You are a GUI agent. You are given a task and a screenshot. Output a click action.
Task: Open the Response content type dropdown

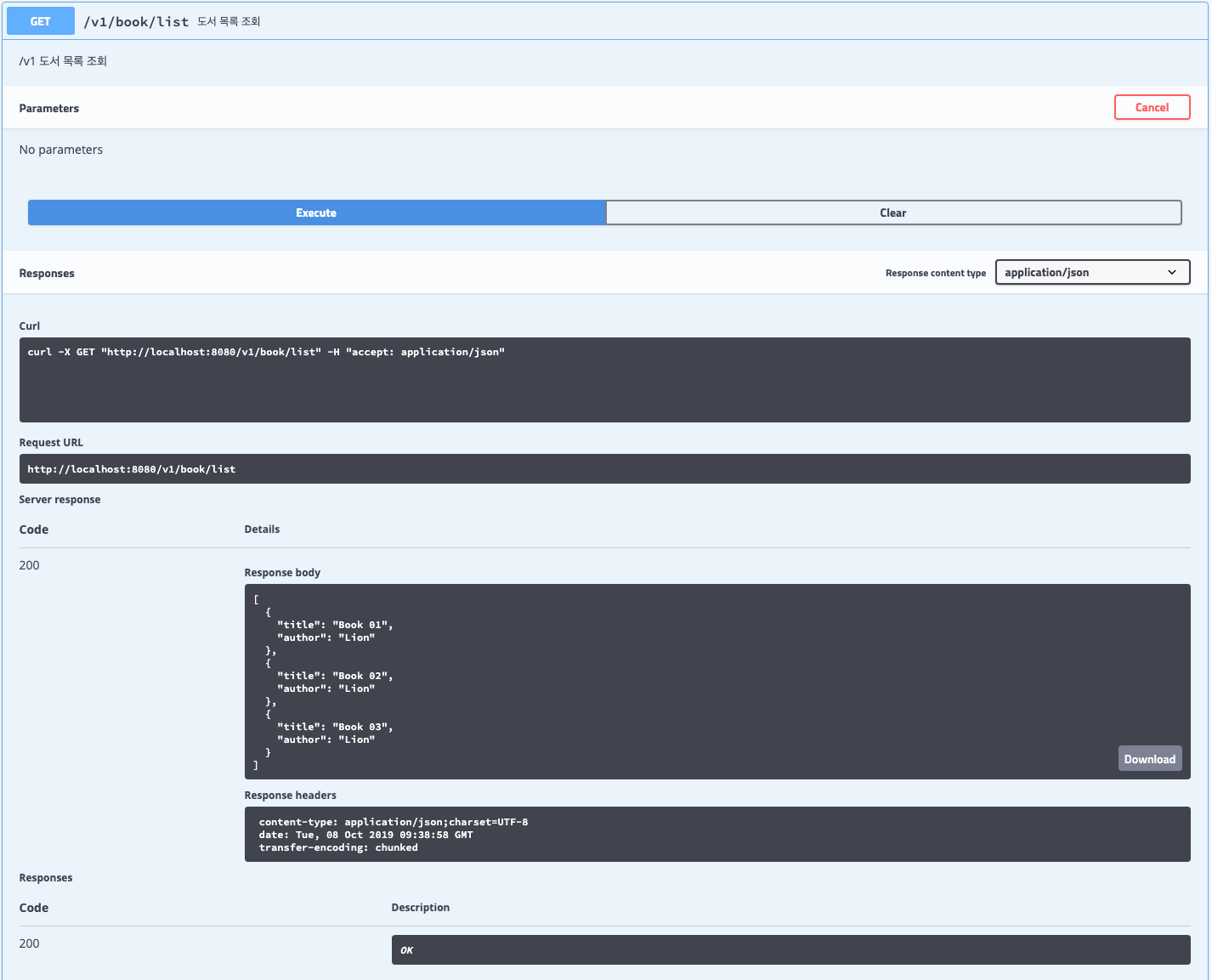pos(1092,272)
